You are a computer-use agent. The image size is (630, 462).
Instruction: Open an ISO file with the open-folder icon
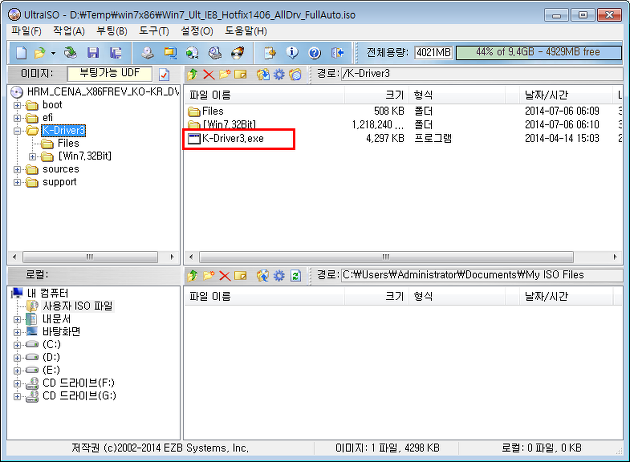pyautogui.click(x=40, y=53)
